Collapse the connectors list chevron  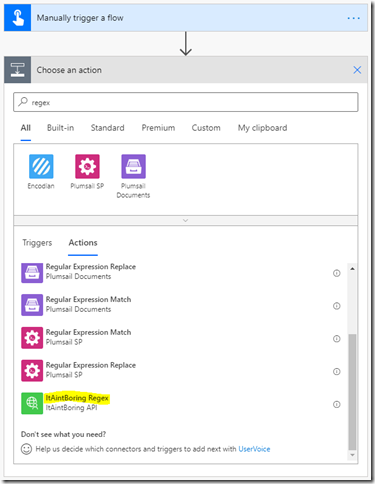click(x=186, y=220)
